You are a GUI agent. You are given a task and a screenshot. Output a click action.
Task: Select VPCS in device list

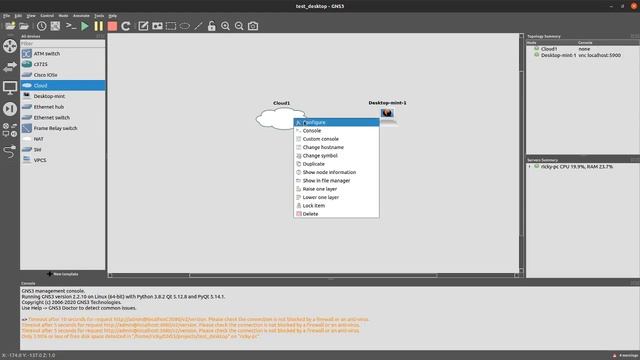pos(62,160)
